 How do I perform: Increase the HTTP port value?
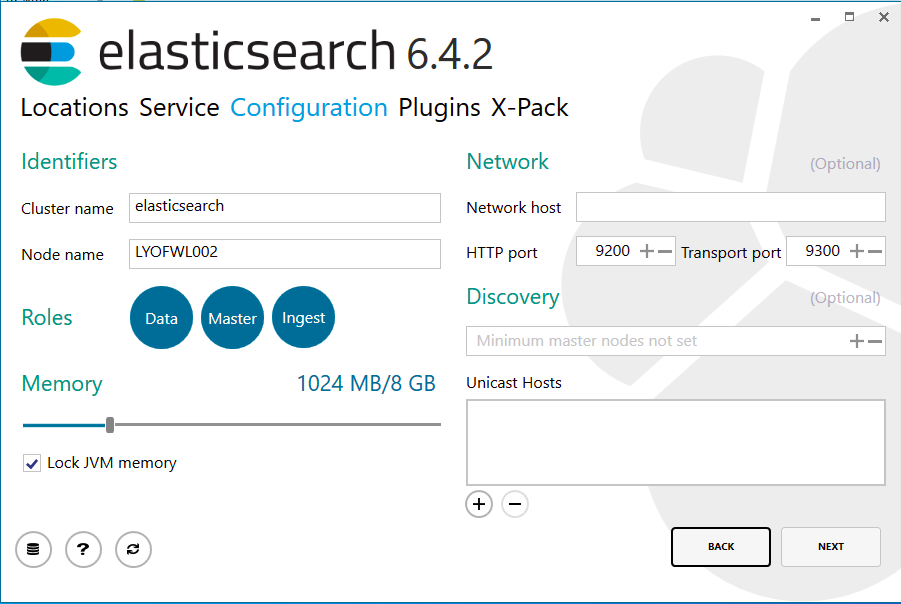647,251
